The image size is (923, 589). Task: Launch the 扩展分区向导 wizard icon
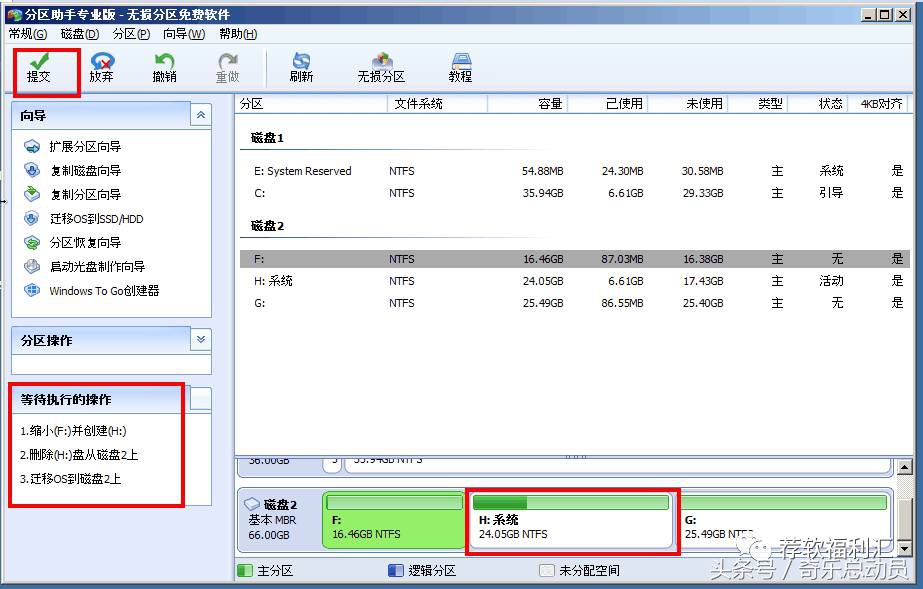(x=85, y=146)
